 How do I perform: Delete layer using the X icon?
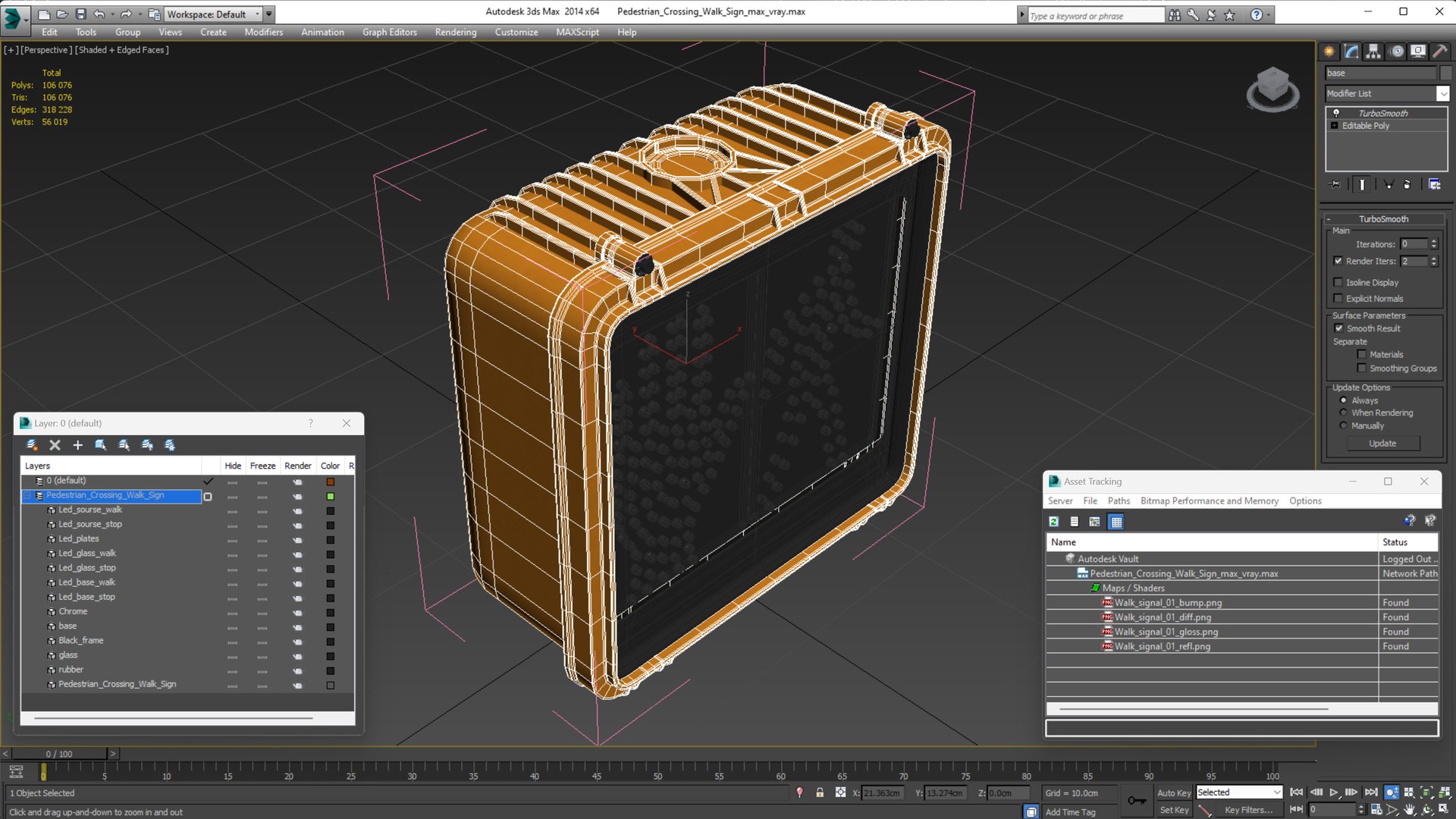[55, 445]
